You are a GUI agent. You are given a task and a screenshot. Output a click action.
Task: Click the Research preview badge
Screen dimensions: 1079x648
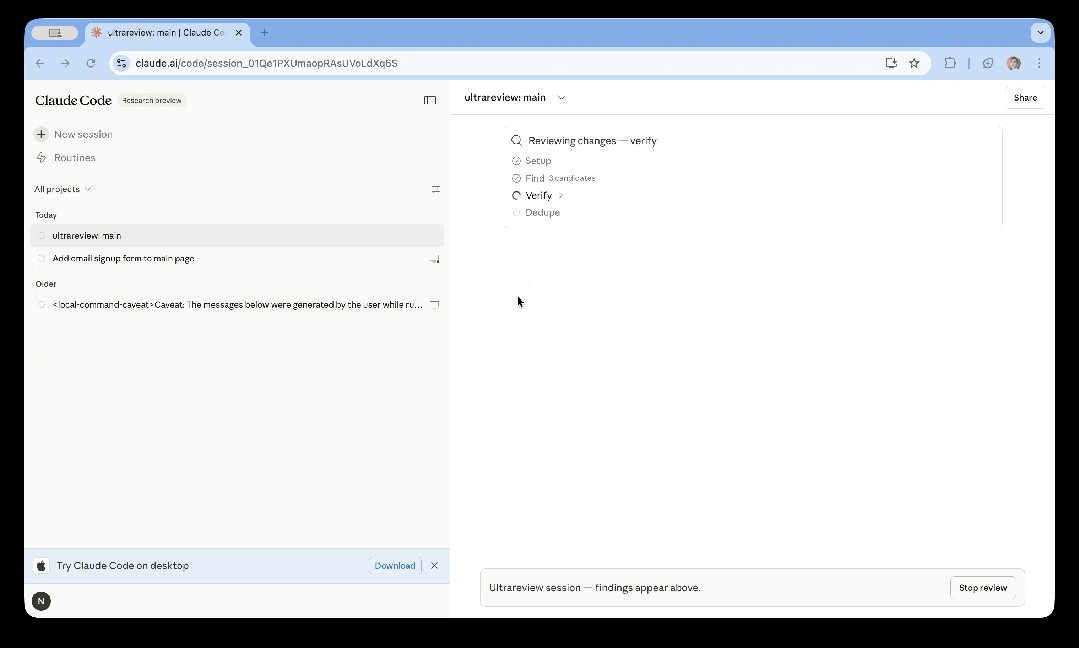point(152,100)
